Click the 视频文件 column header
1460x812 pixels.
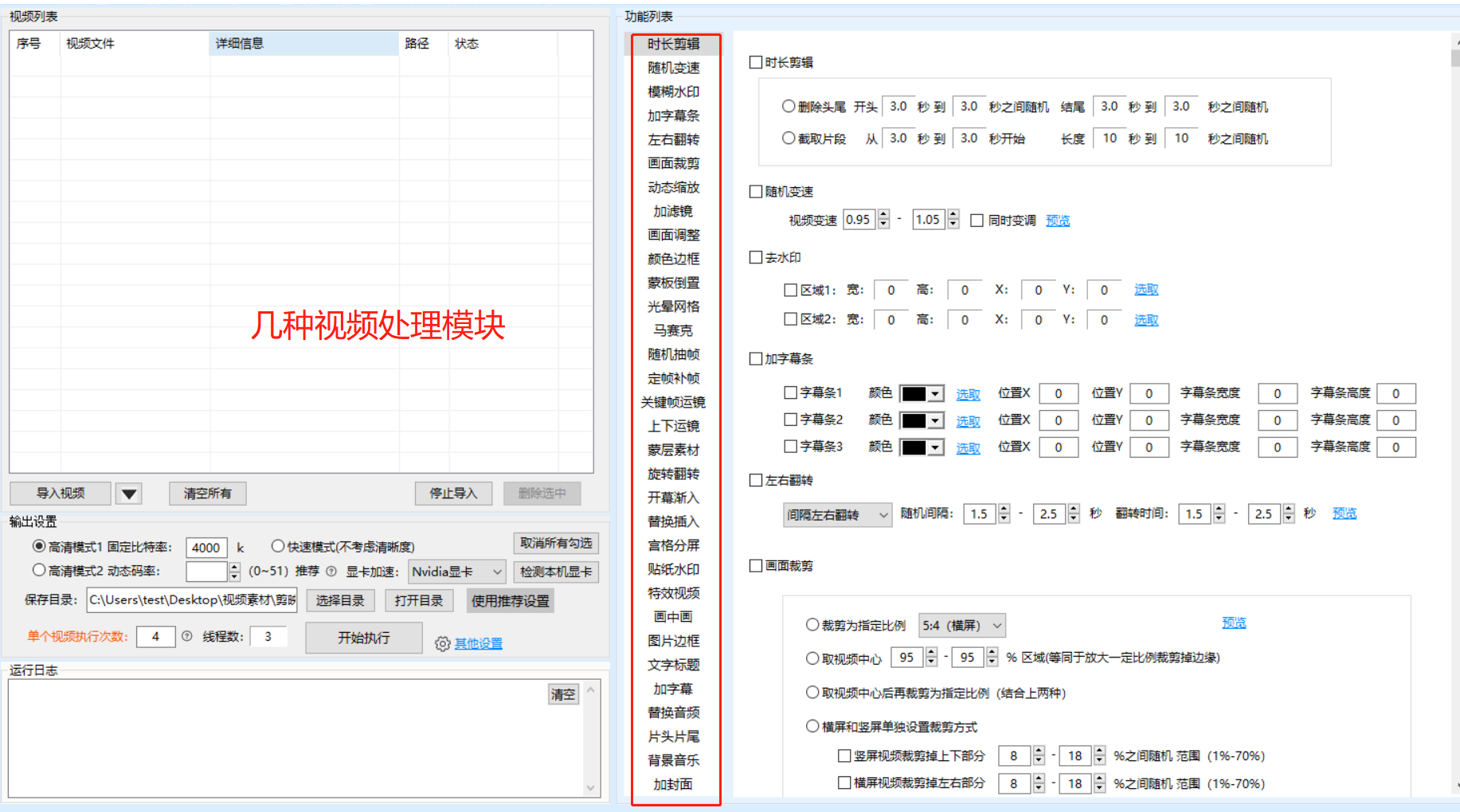click(135, 44)
